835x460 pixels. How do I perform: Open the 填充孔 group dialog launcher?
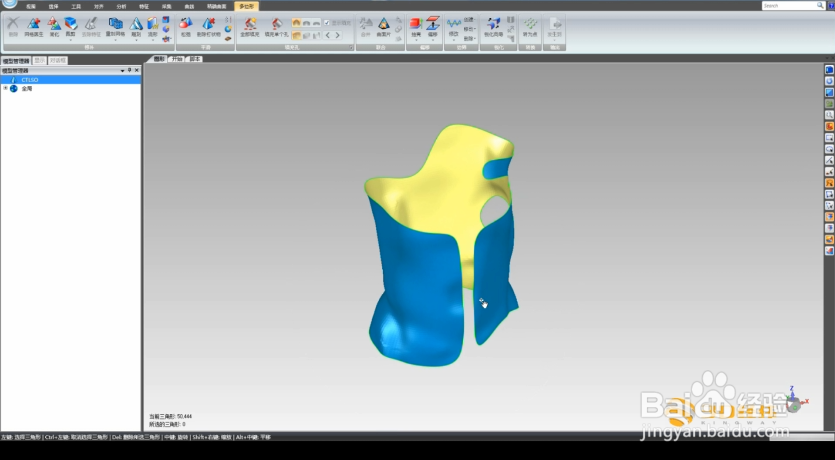point(351,48)
